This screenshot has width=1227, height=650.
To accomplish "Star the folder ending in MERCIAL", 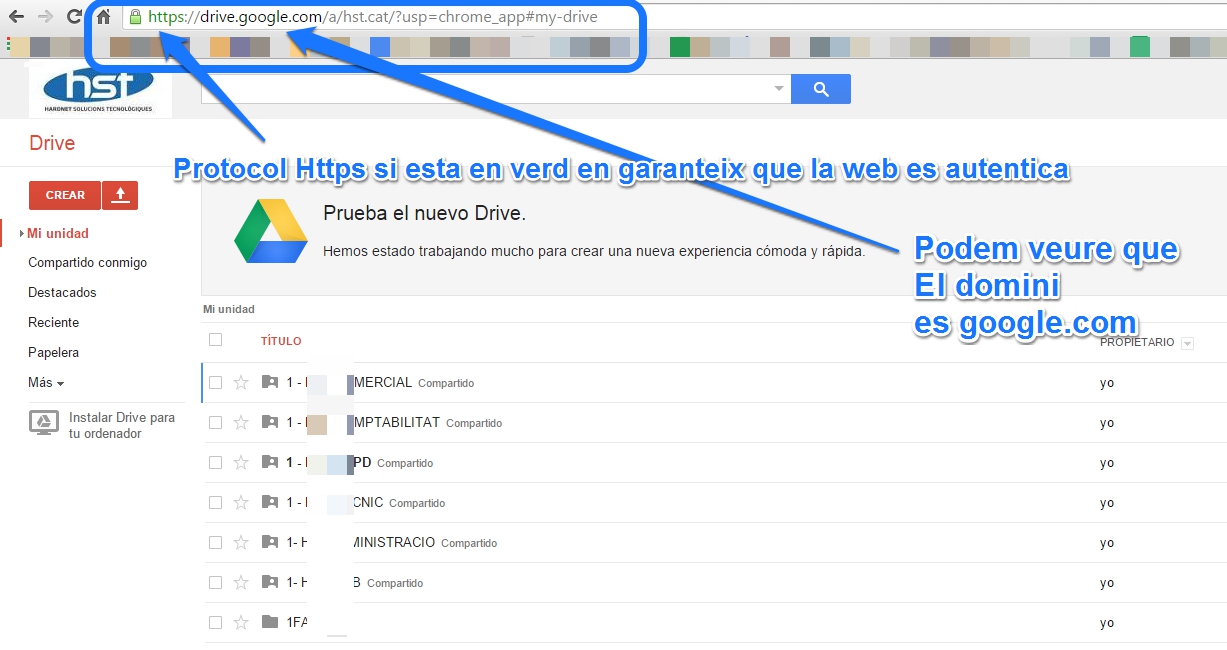I will (x=240, y=382).
